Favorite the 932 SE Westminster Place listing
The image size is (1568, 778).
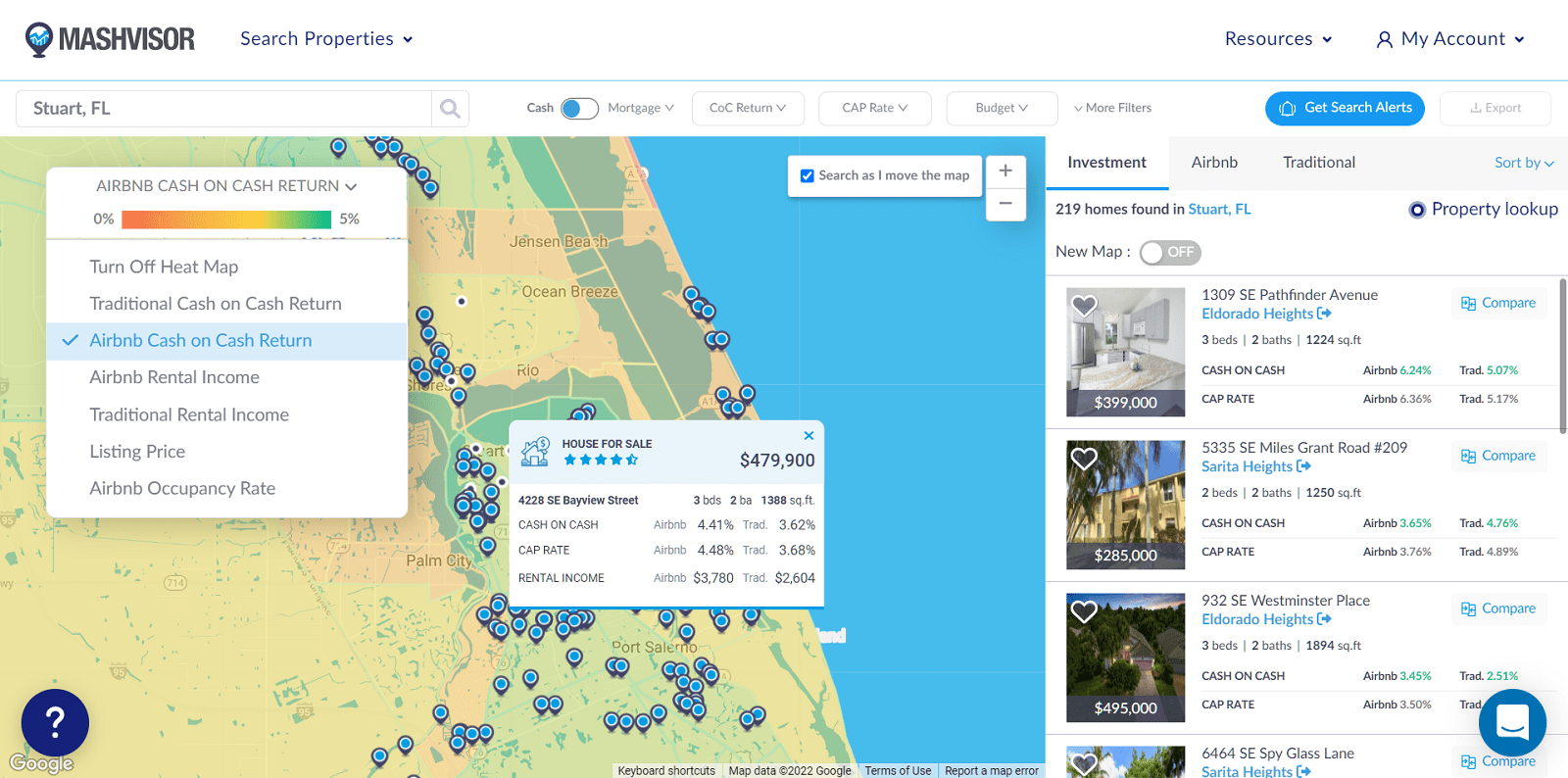click(1084, 611)
